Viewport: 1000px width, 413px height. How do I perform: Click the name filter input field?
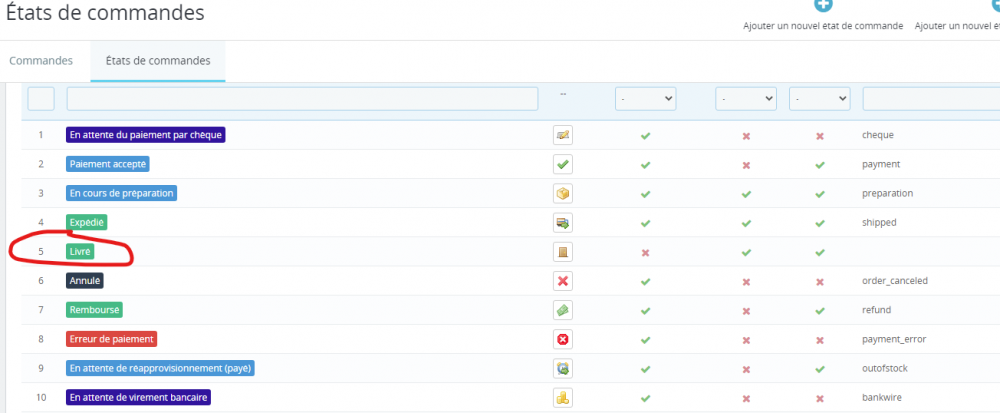click(x=302, y=99)
